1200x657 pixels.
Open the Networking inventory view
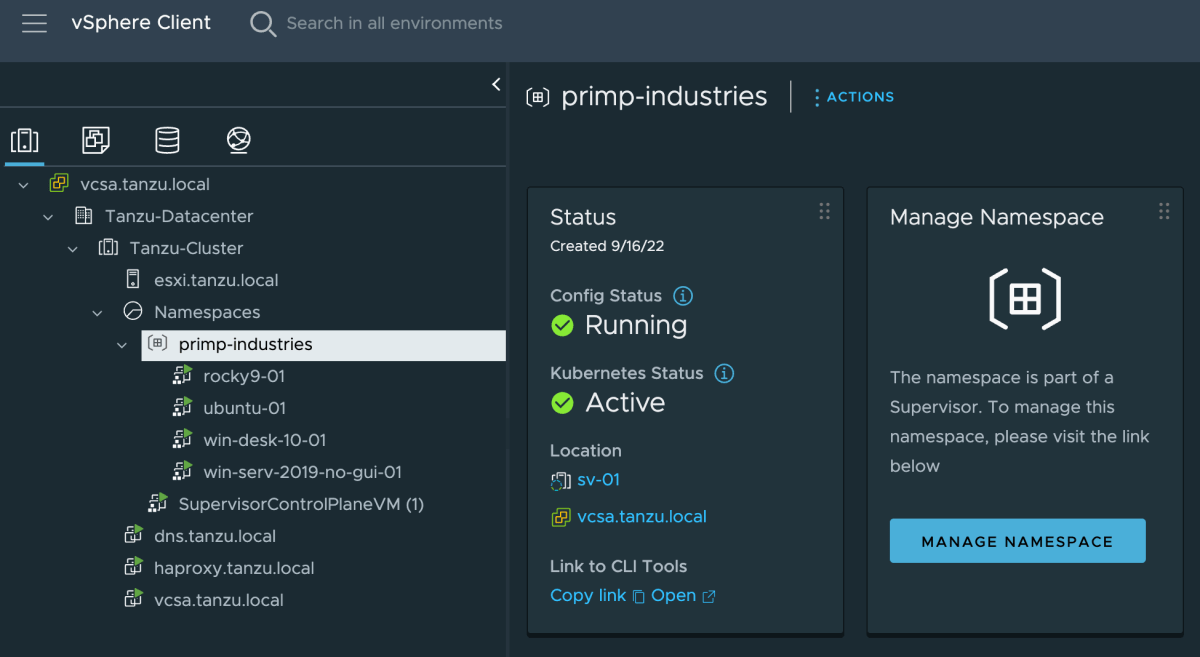[x=238, y=140]
